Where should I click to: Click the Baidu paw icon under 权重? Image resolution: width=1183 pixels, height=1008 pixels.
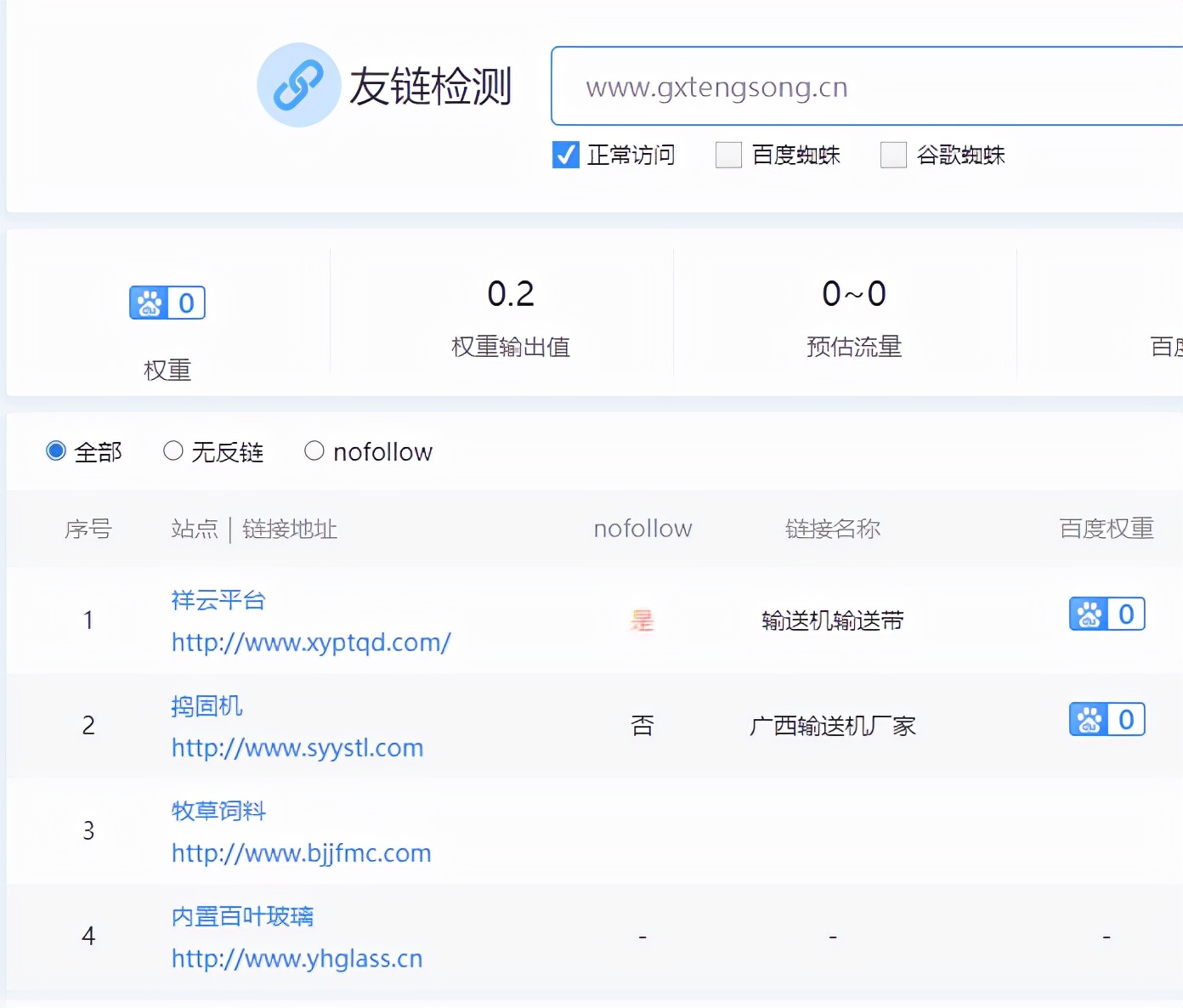[149, 303]
